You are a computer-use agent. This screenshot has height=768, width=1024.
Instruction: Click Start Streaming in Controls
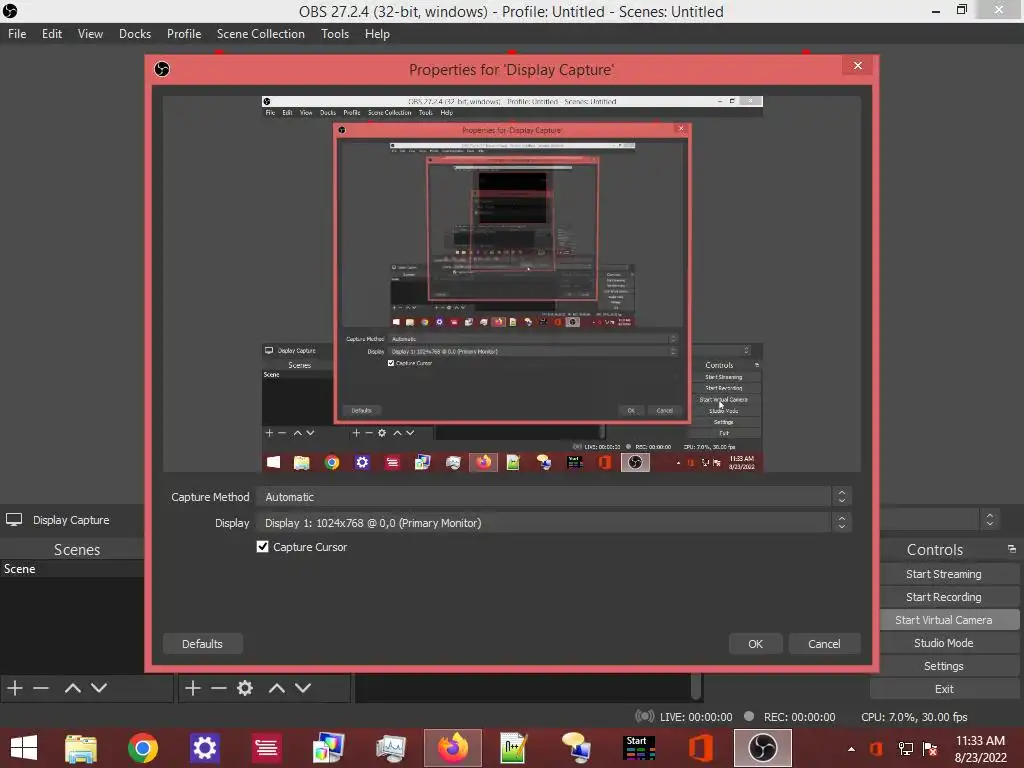click(943, 574)
